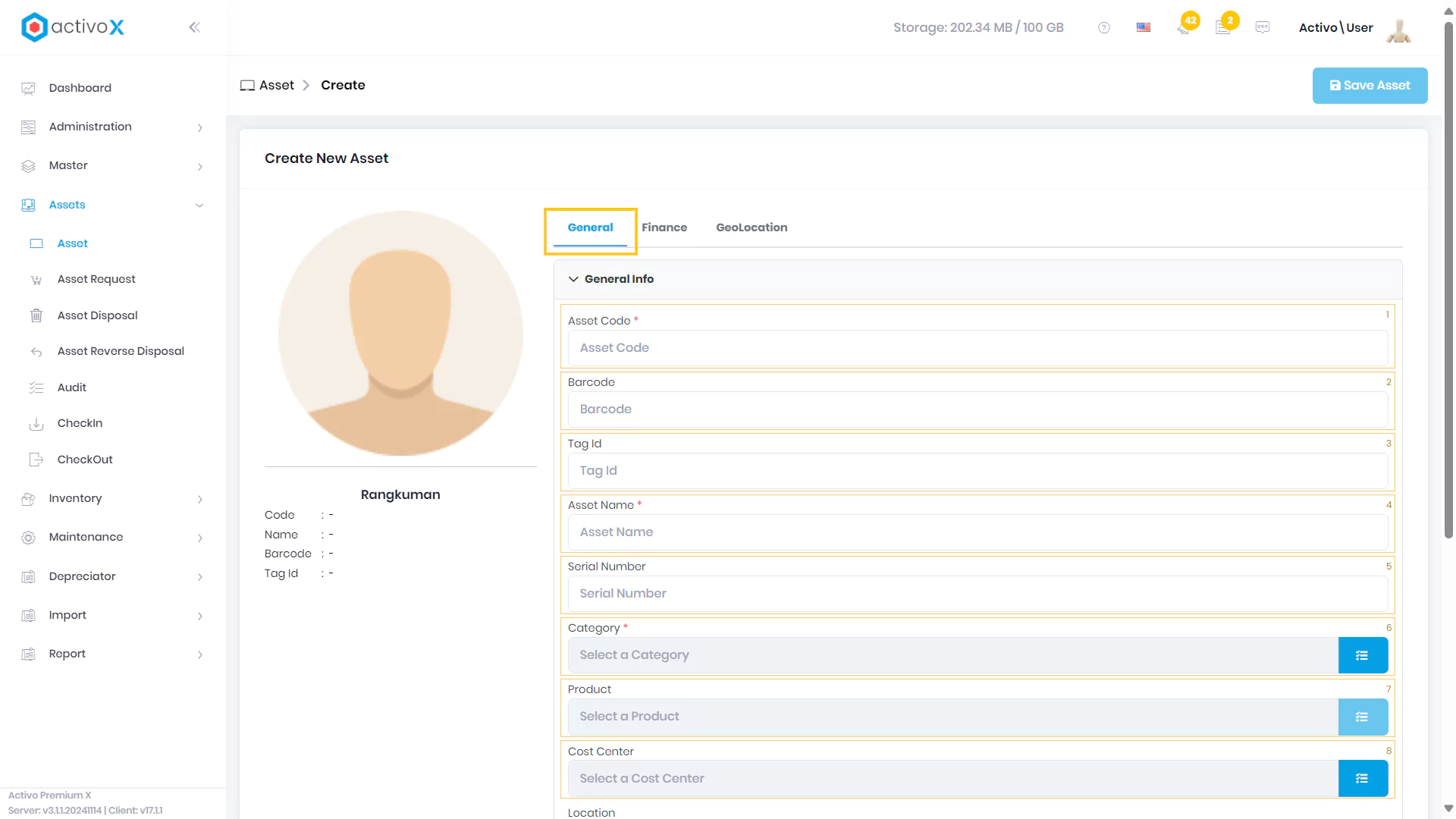Open product picker list button
Viewport: 1456px width, 819px height.
[x=1363, y=717]
